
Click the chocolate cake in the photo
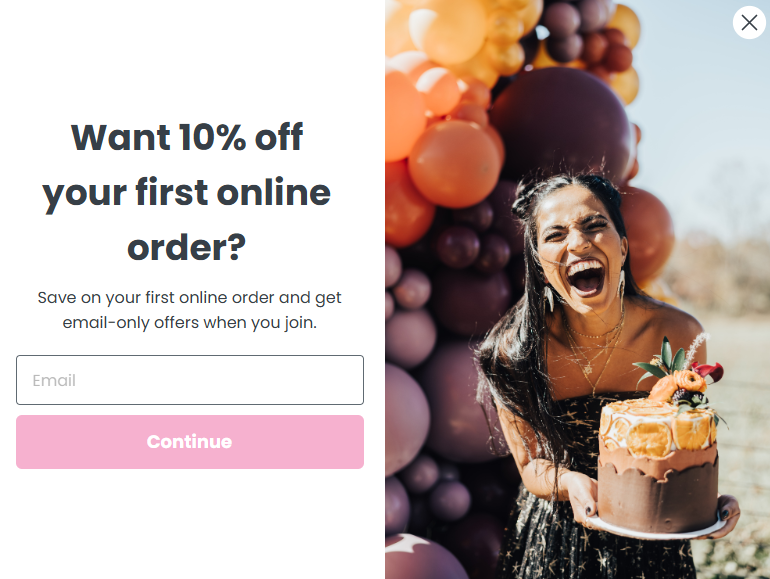coord(658,467)
